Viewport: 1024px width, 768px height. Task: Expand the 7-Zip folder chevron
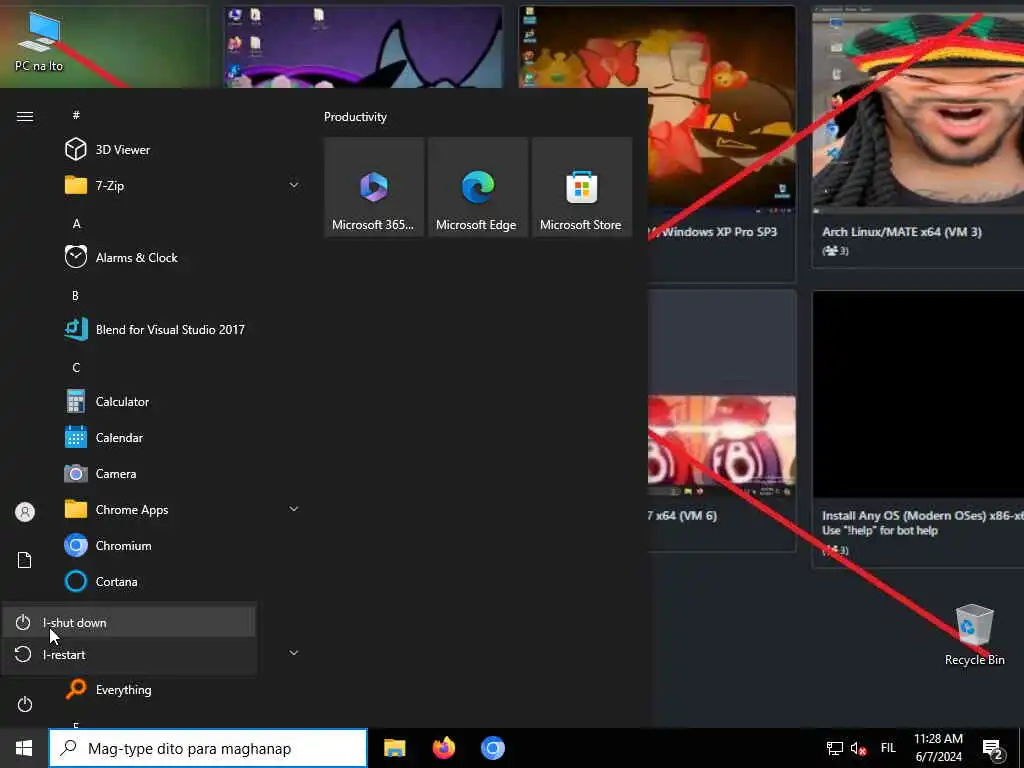(x=294, y=185)
